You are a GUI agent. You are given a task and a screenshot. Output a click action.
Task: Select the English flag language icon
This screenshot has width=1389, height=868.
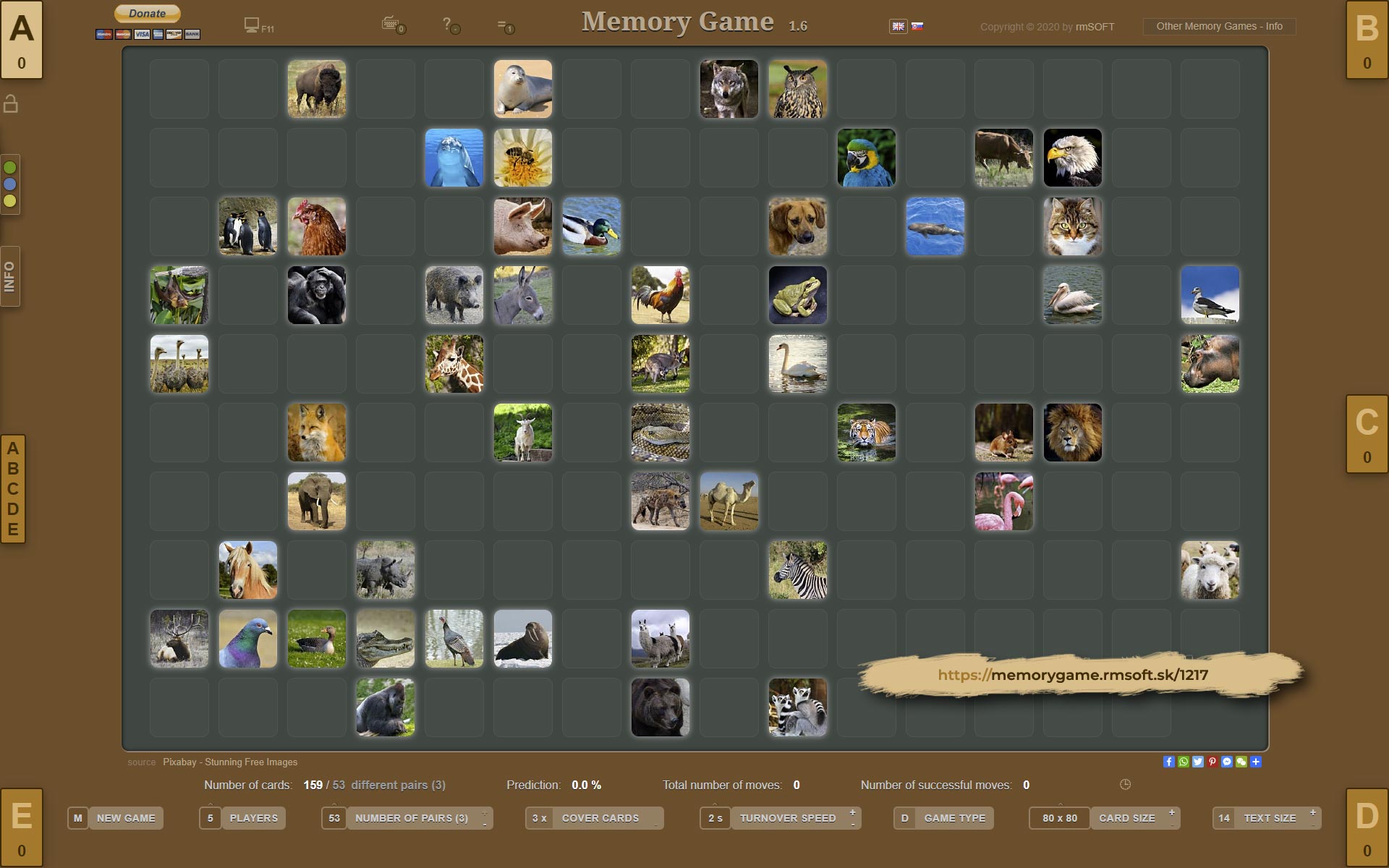[x=898, y=26]
